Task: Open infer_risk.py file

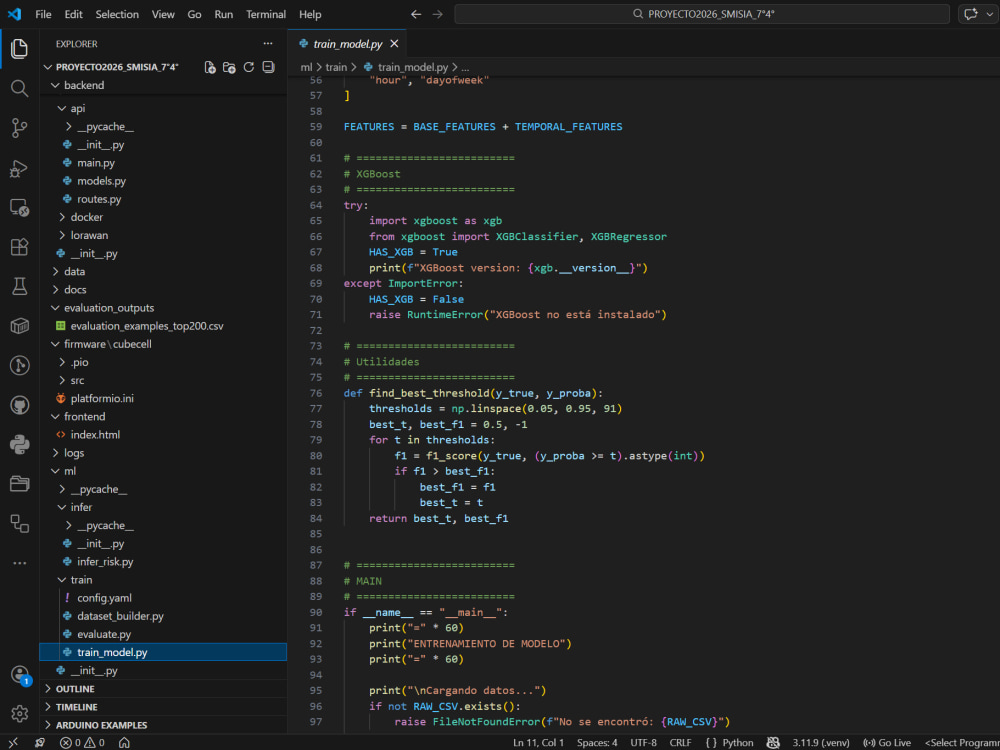Action: (163, 562)
